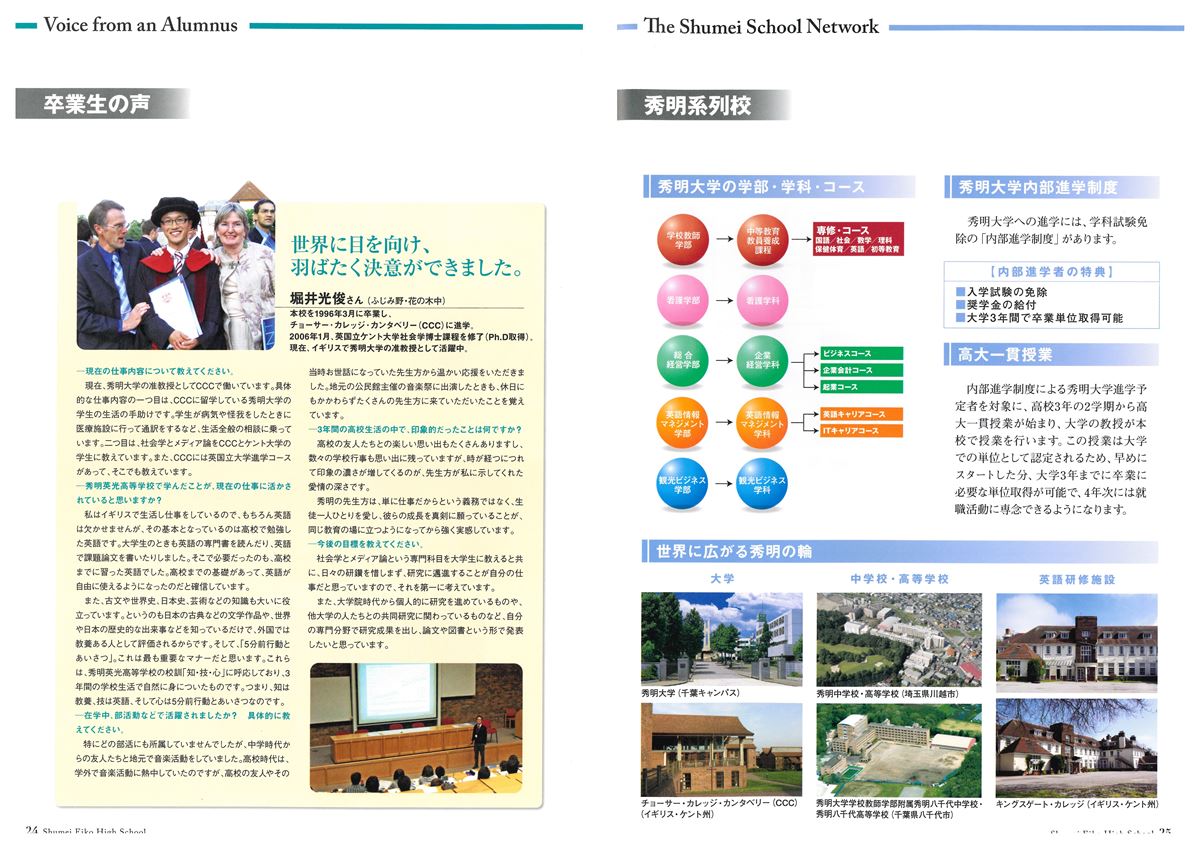1200x849 pixels.
Task: Select the 高大一貫授業 heading
Action: click(x=1005, y=354)
